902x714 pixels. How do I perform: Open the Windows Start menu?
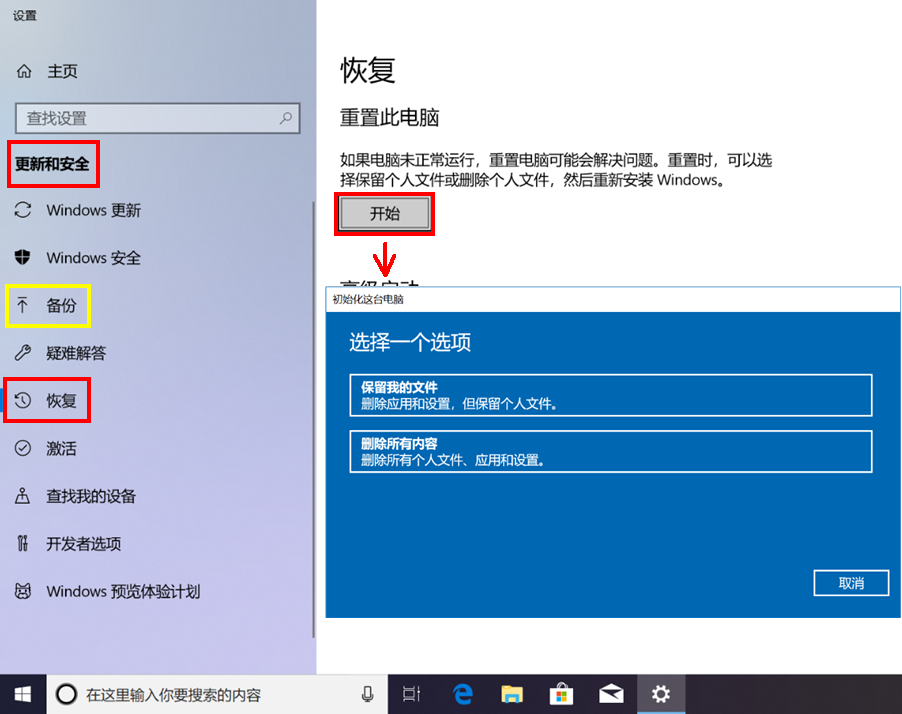point(23,694)
